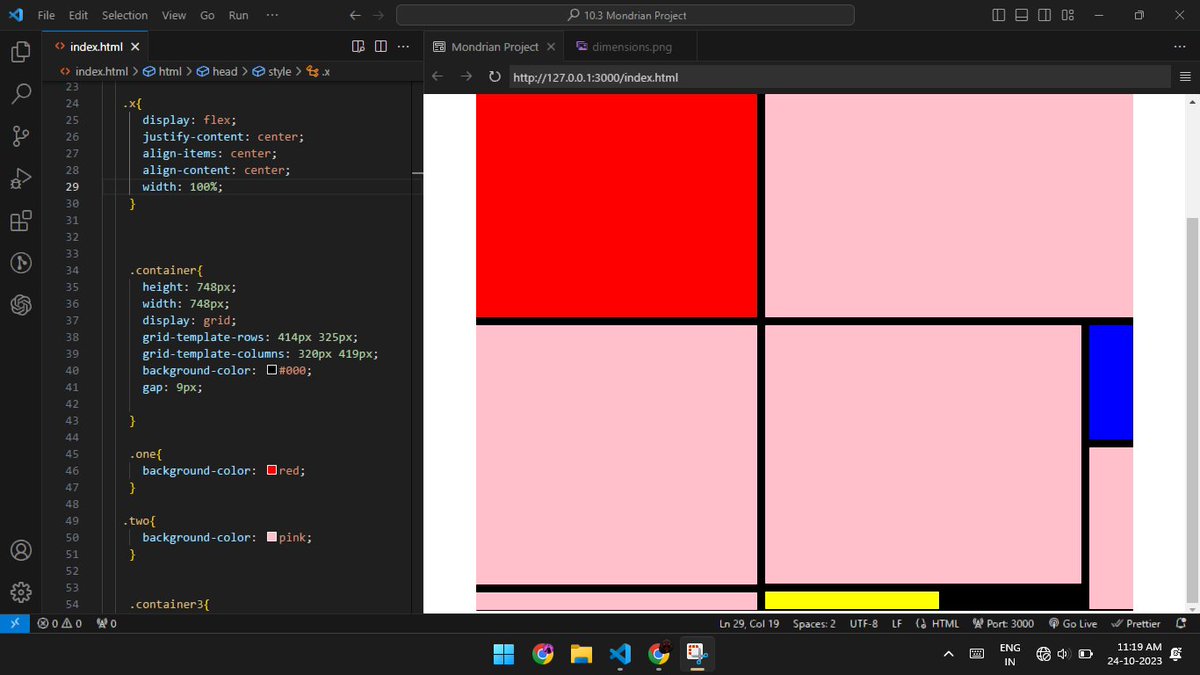Toggle the primary side bar layout
This screenshot has height=675, width=1200.
click(x=1000, y=15)
